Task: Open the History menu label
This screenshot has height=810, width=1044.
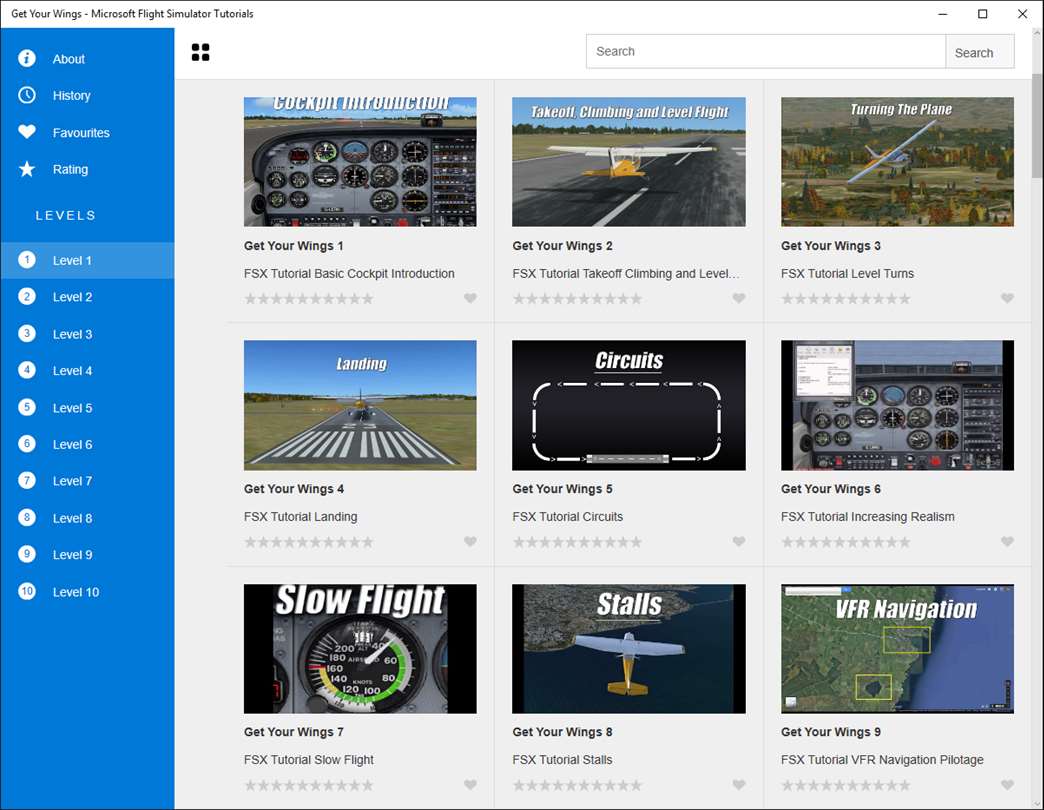Action: 71,96
